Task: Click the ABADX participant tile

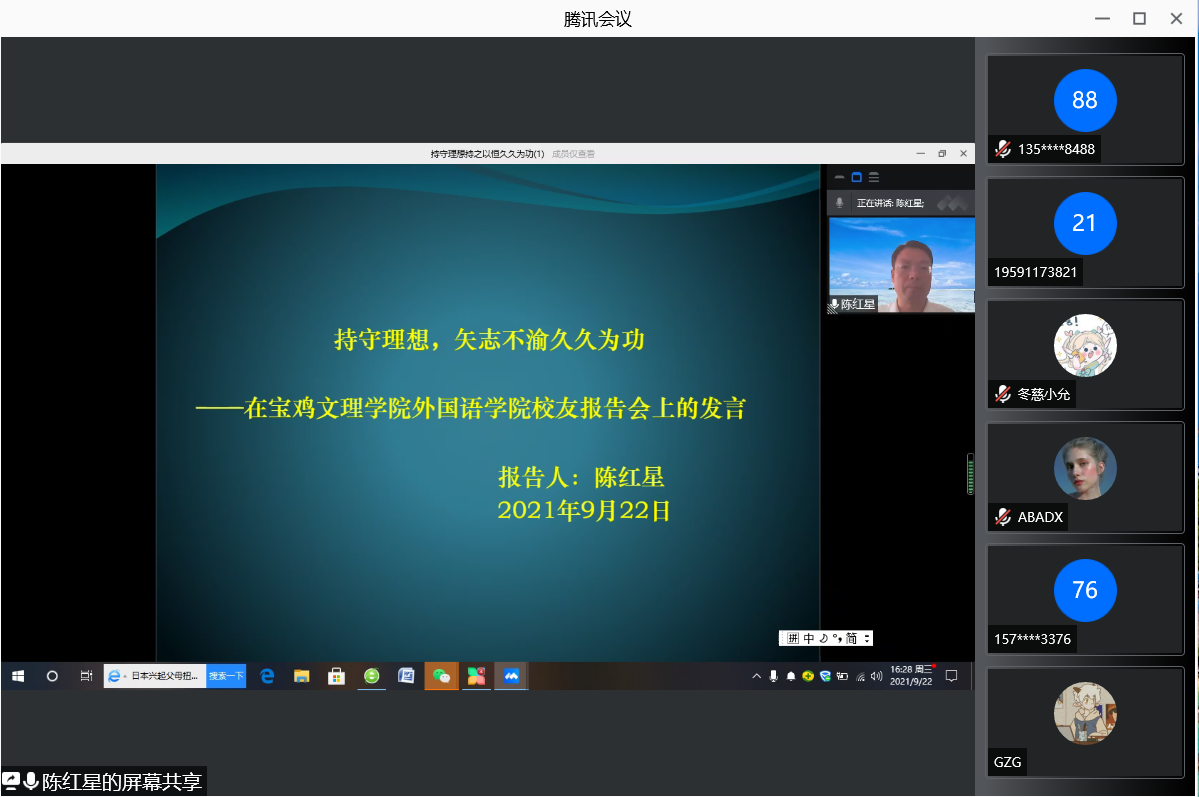Action: pos(1085,477)
